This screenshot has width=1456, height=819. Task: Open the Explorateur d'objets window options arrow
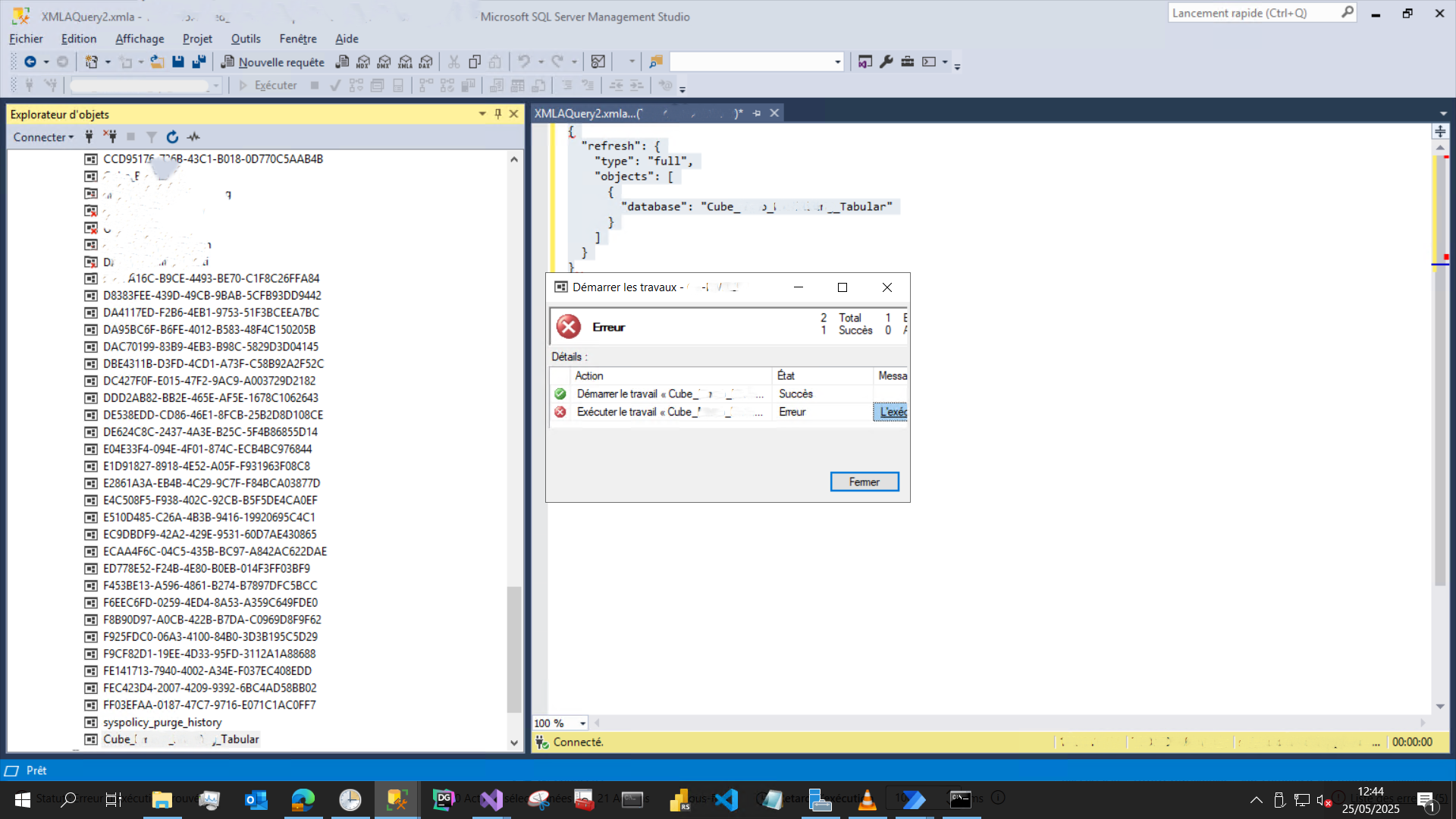click(482, 114)
